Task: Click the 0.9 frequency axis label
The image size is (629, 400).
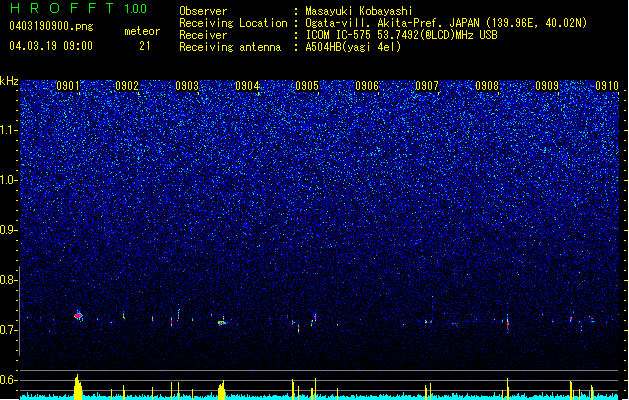Action: click(x=9, y=230)
